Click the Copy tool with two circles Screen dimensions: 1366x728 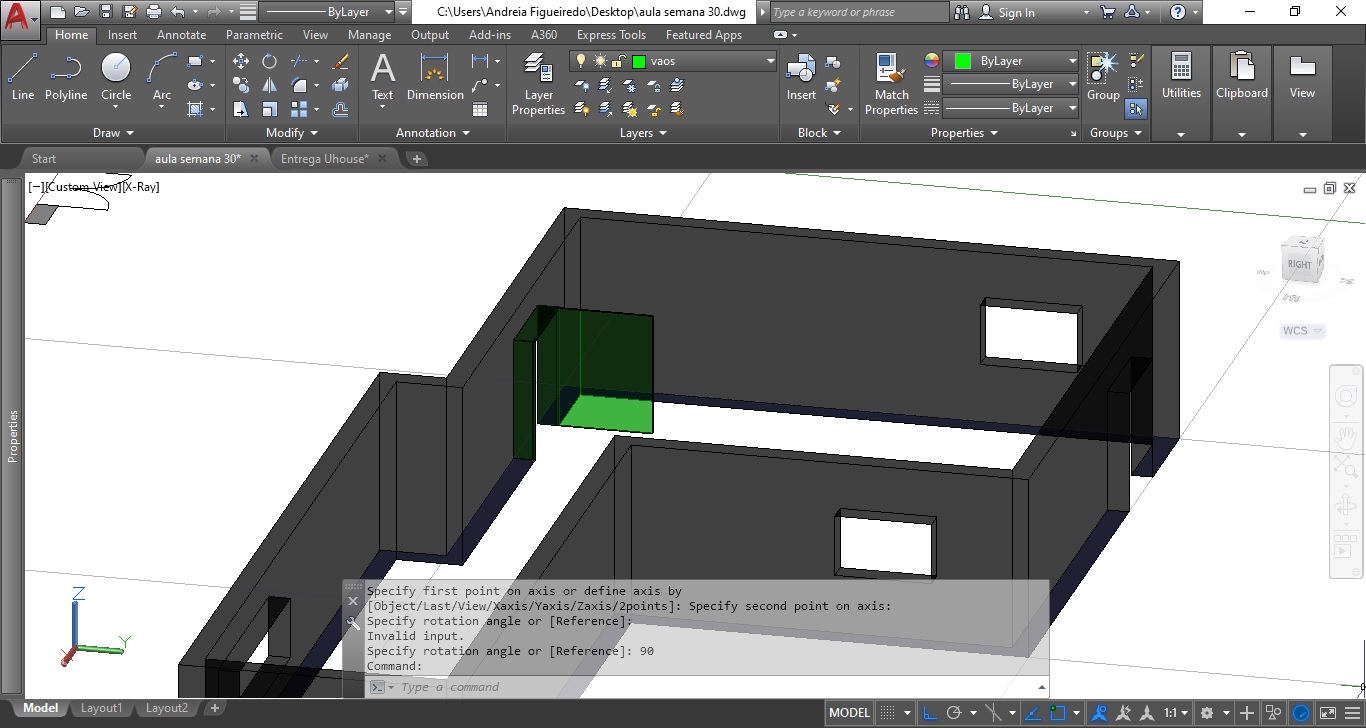pyautogui.click(x=241, y=85)
